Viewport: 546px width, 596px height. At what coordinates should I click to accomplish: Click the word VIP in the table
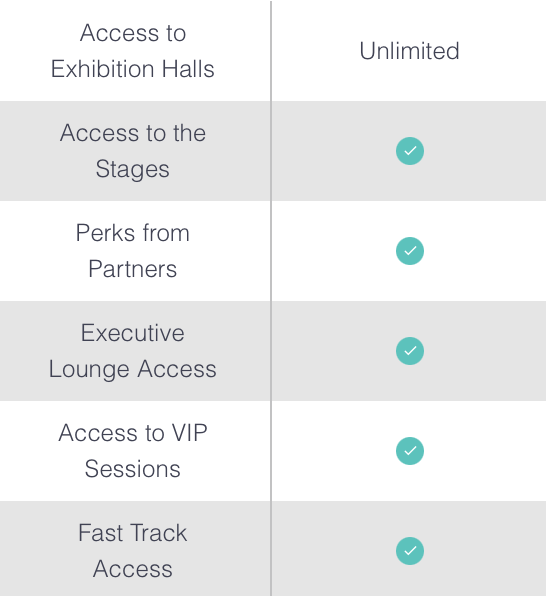pos(190,433)
